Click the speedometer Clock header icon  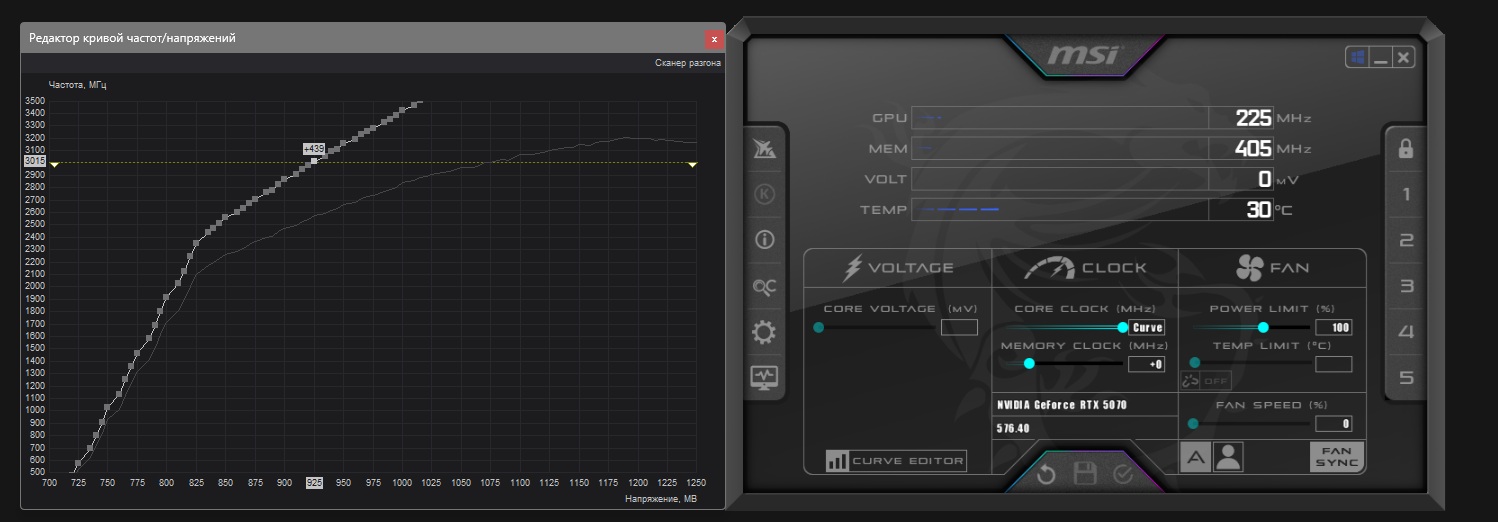tap(1050, 268)
